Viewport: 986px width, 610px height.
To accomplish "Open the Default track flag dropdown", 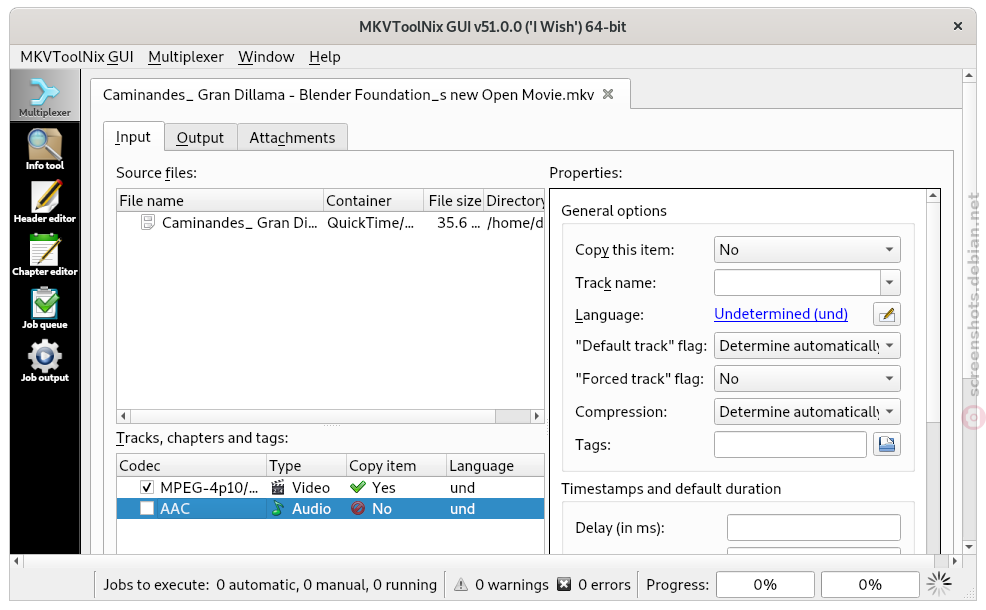I will [807, 346].
